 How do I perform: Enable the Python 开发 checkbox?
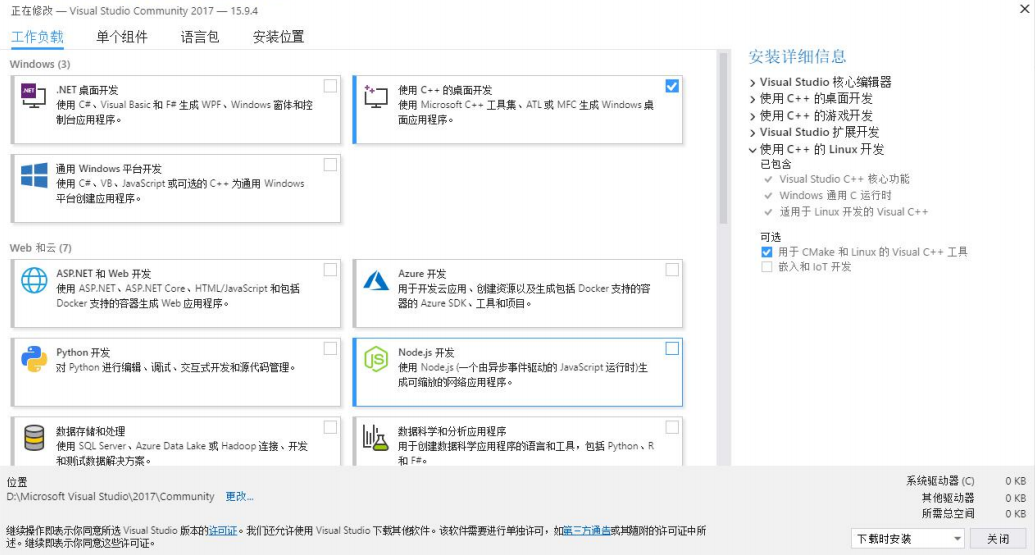pyautogui.click(x=330, y=348)
